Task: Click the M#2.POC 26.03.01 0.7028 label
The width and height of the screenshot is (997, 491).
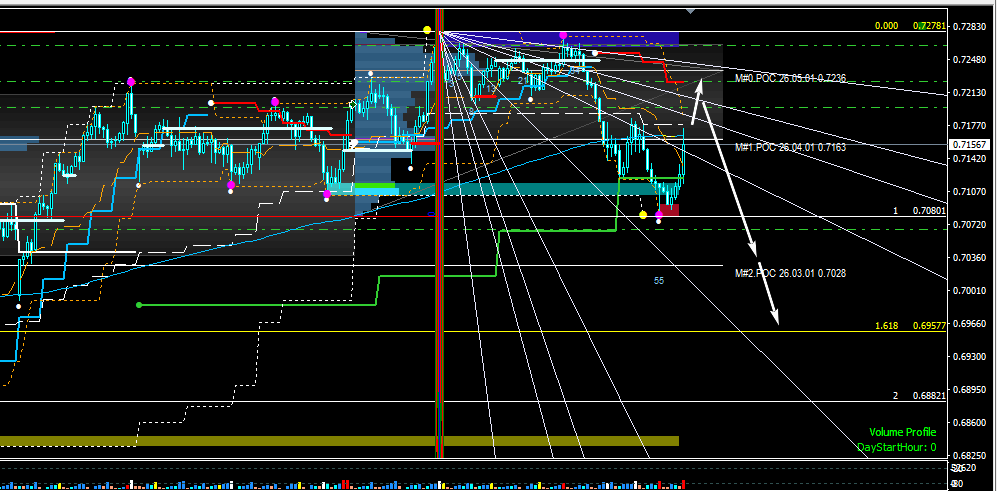Action: (790, 273)
